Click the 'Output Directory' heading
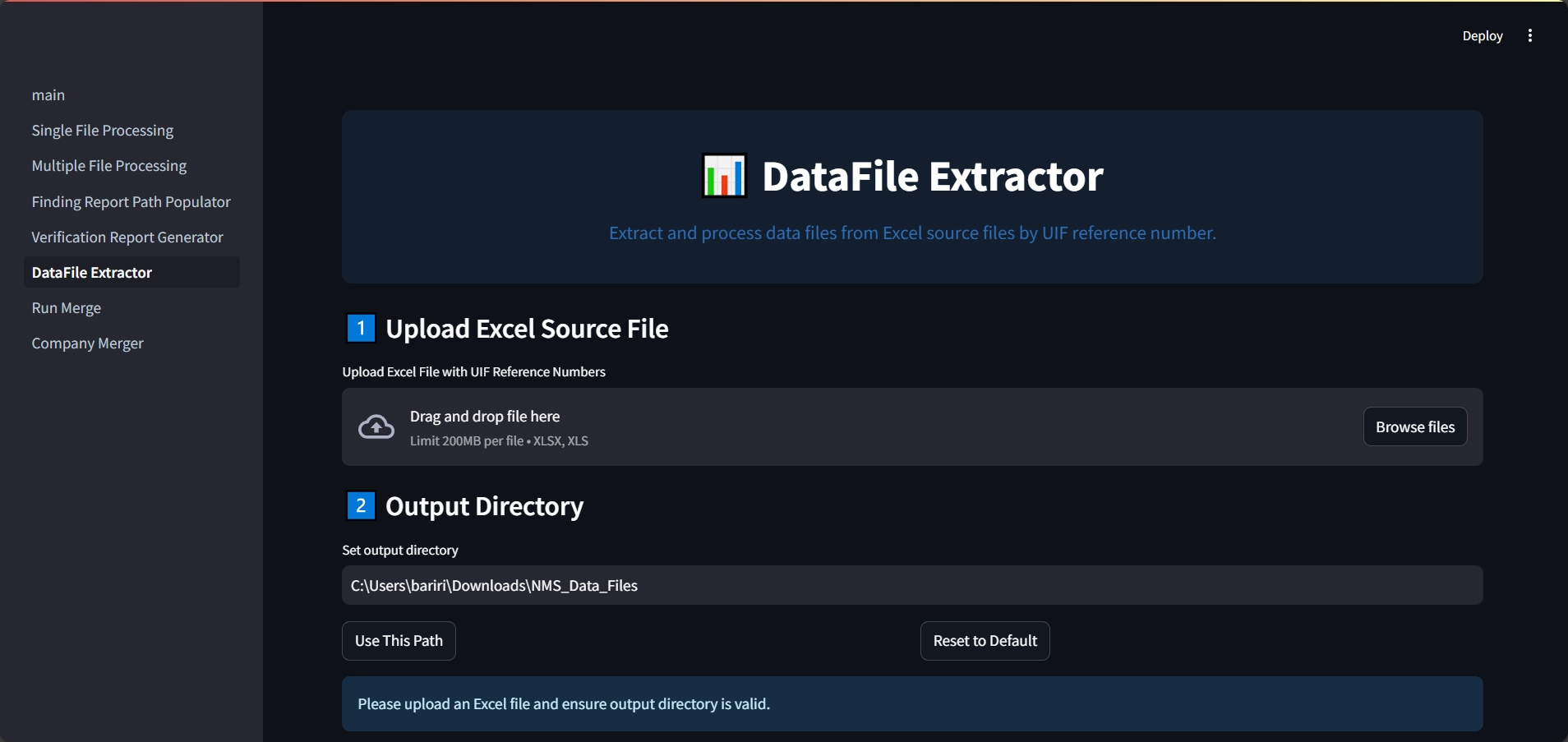This screenshot has width=1568, height=742. pos(485,506)
